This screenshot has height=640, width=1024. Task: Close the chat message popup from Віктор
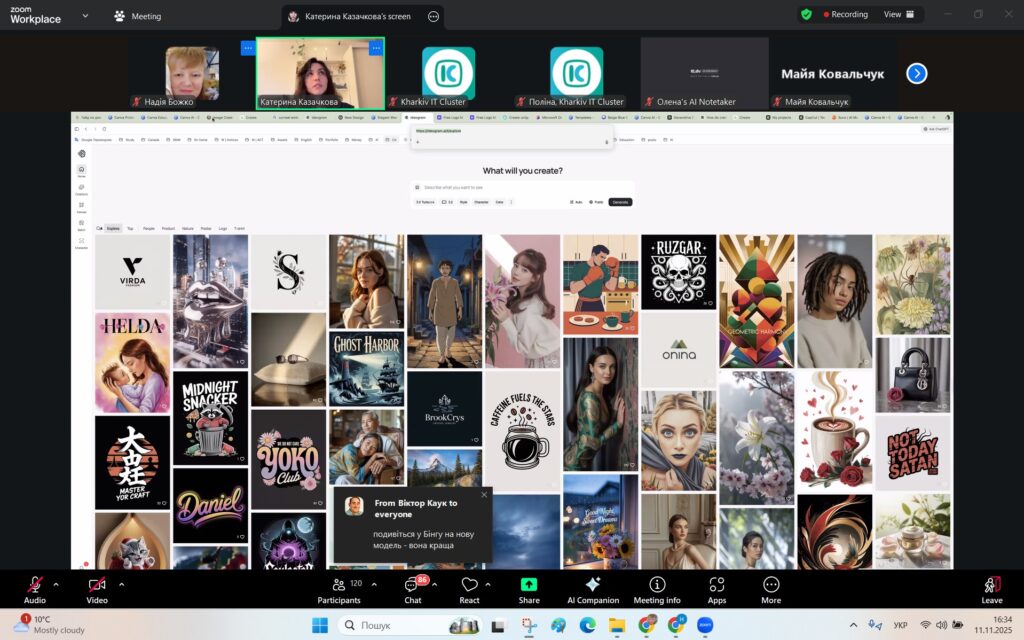coord(484,494)
